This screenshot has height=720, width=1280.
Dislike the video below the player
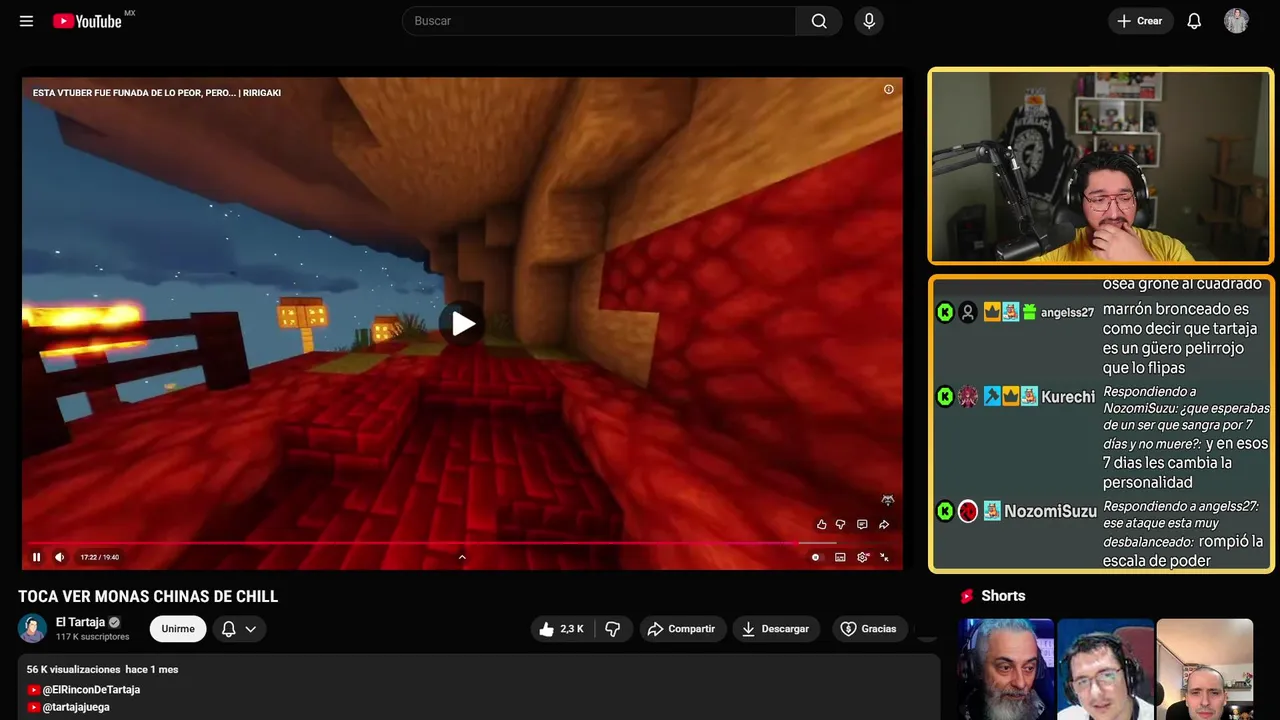tap(613, 629)
